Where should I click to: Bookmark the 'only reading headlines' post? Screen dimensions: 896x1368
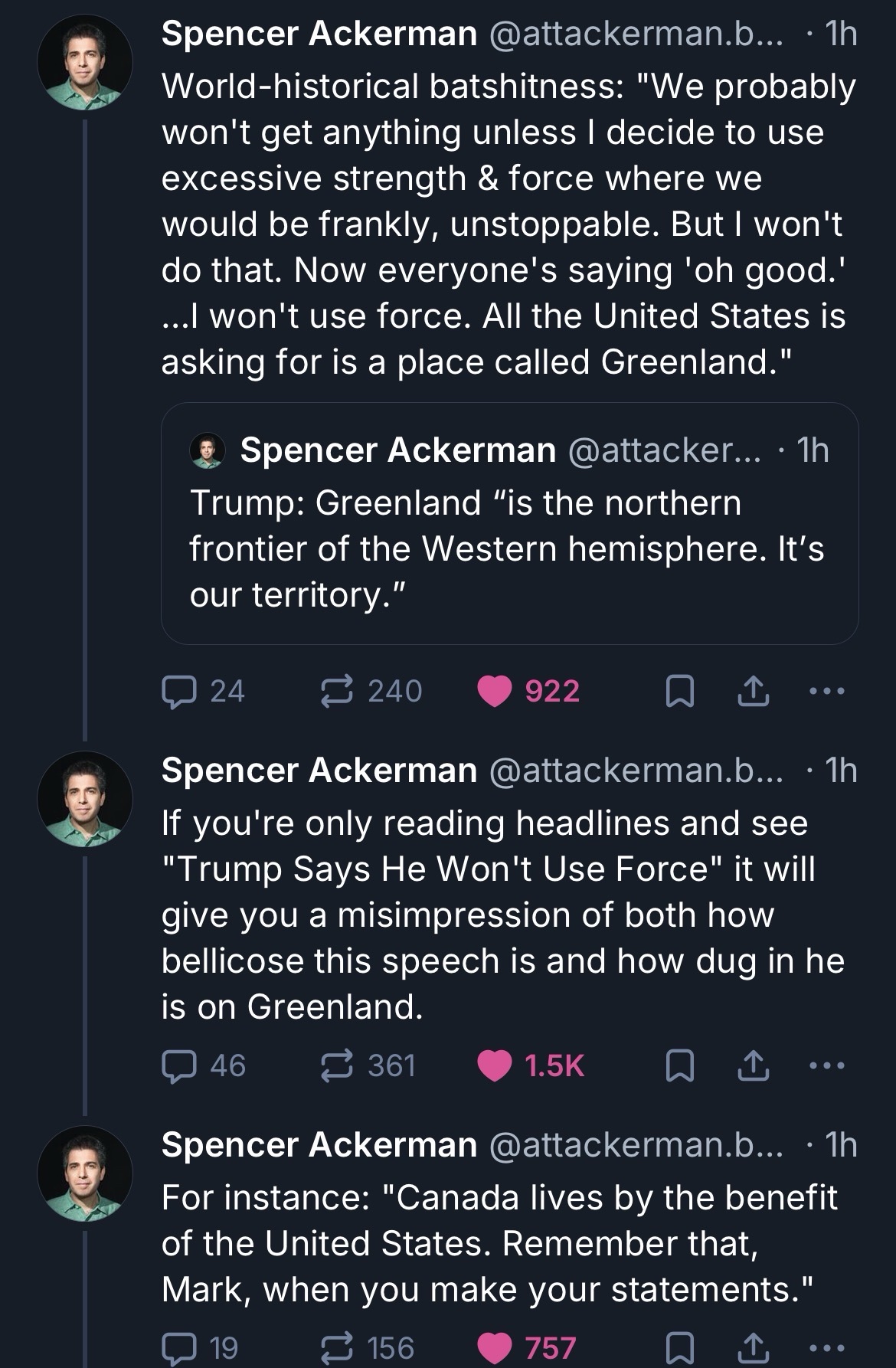click(x=679, y=1065)
